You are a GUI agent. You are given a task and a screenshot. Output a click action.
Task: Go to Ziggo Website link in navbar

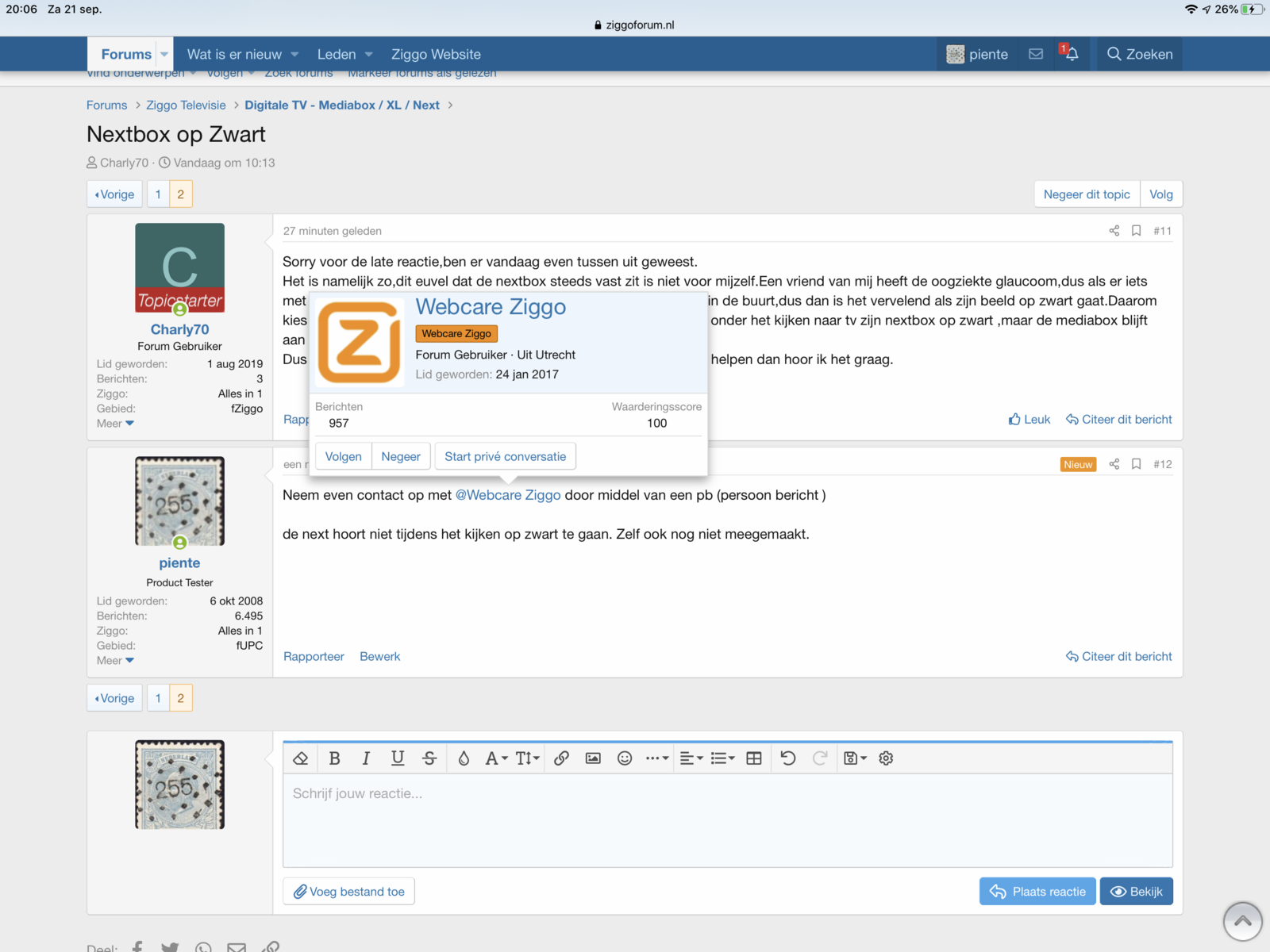(x=436, y=55)
